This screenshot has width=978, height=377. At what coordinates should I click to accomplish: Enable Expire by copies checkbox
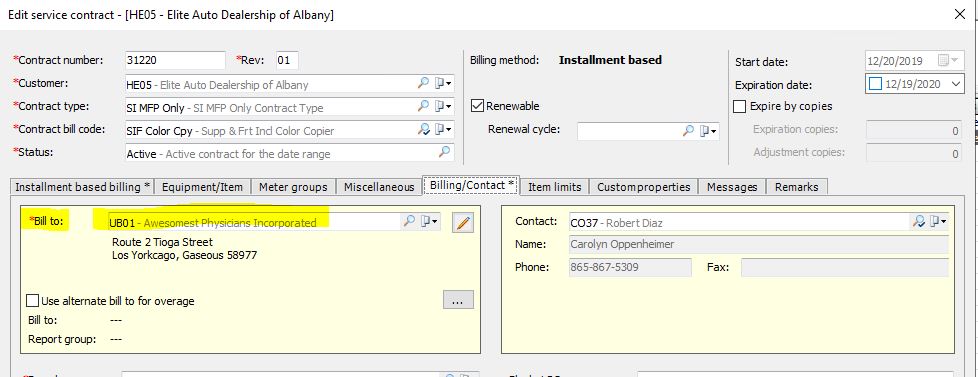740,106
